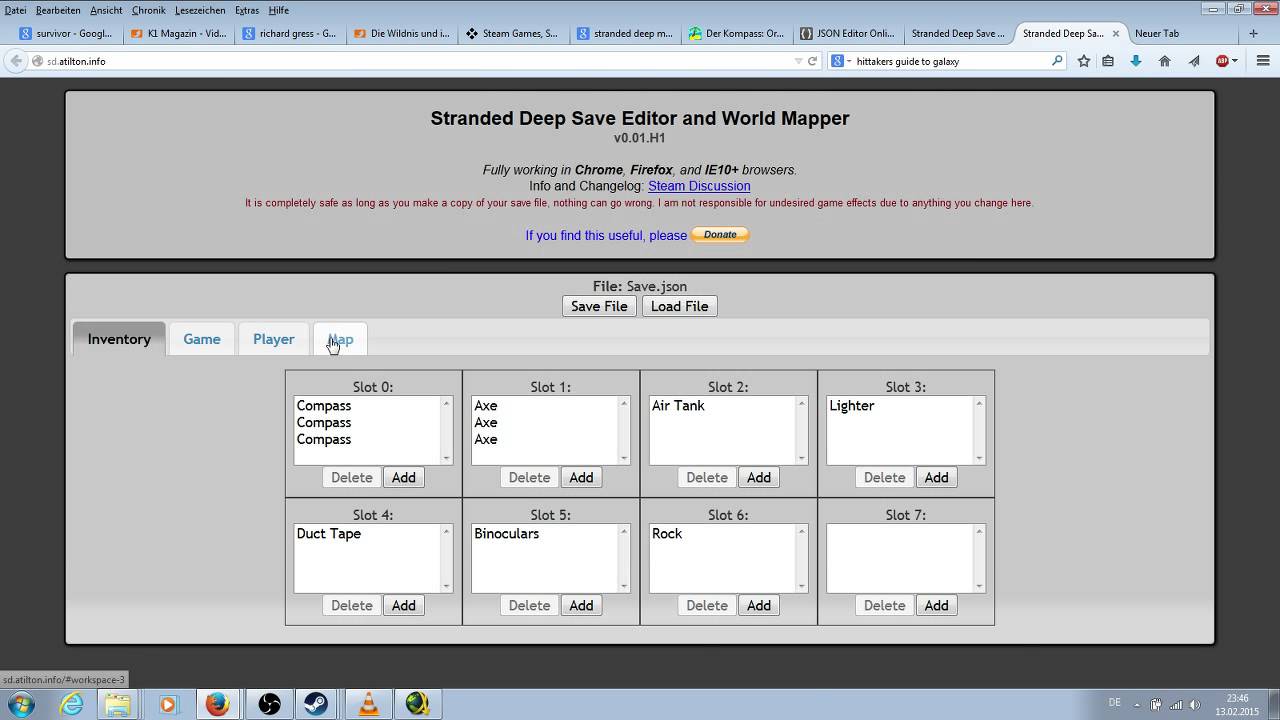
Task: Open the downloads arrow icon
Action: point(1136,61)
